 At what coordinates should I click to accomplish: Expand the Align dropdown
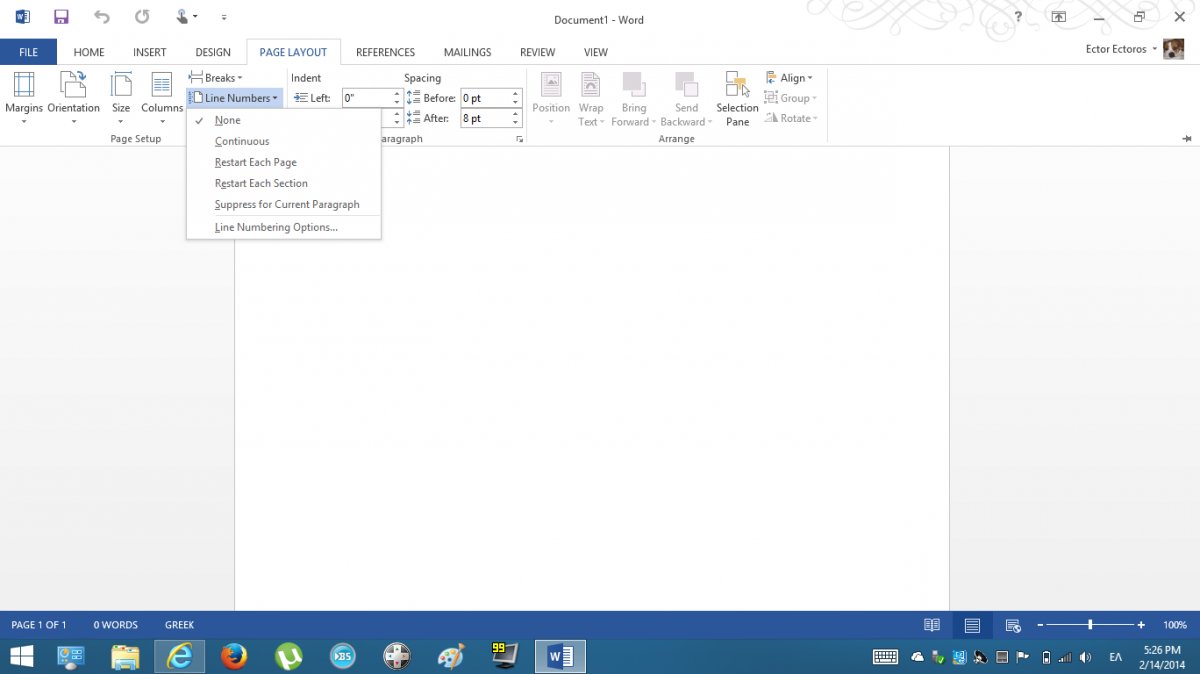point(789,78)
